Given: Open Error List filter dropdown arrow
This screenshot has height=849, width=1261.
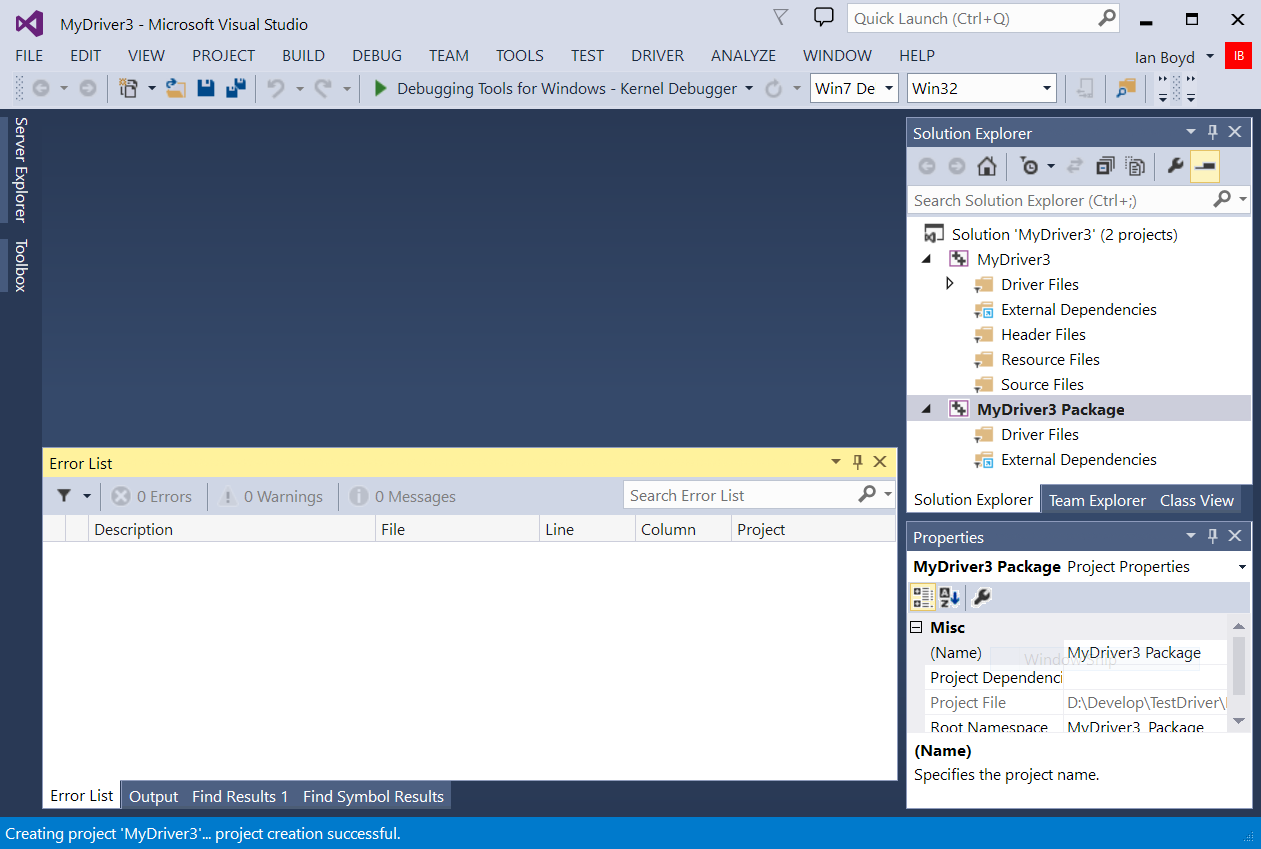Looking at the screenshot, I should point(87,496).
